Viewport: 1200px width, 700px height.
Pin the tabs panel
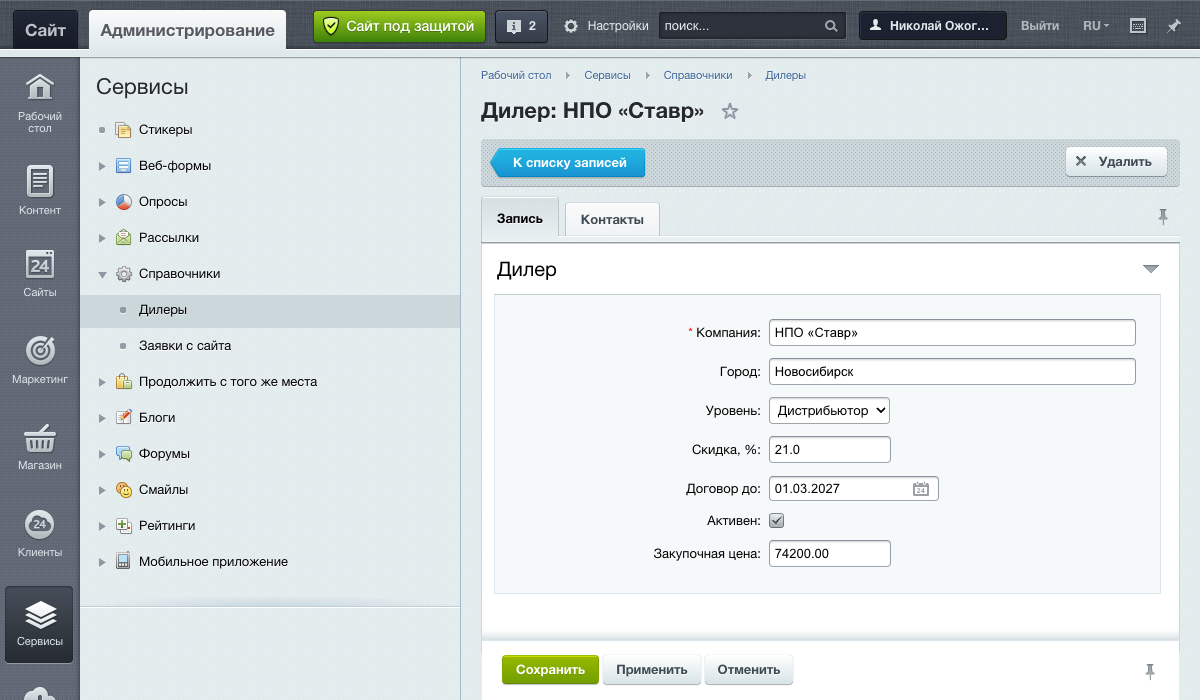(1162, 217)
